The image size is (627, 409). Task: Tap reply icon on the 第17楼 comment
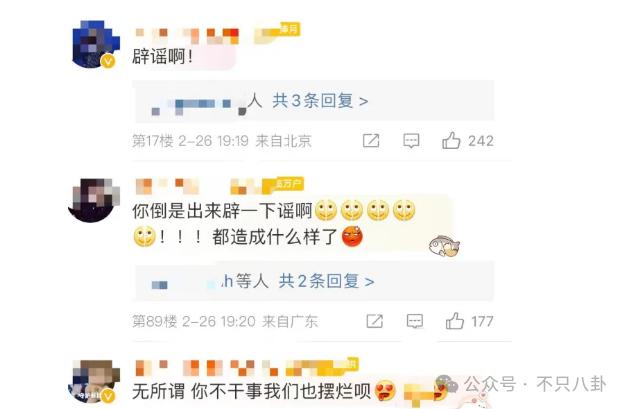pyautogui.click(x=411, y=141)
